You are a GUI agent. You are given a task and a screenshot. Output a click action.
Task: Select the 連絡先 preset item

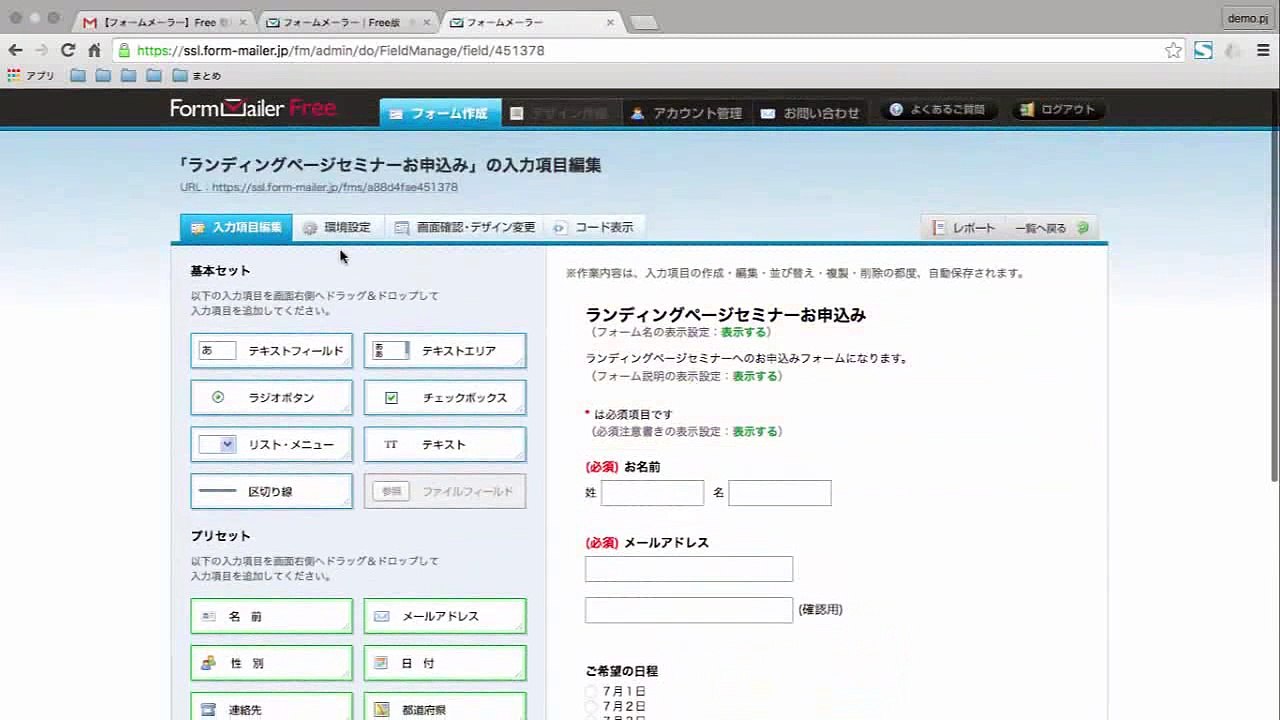tap(272, 707)
